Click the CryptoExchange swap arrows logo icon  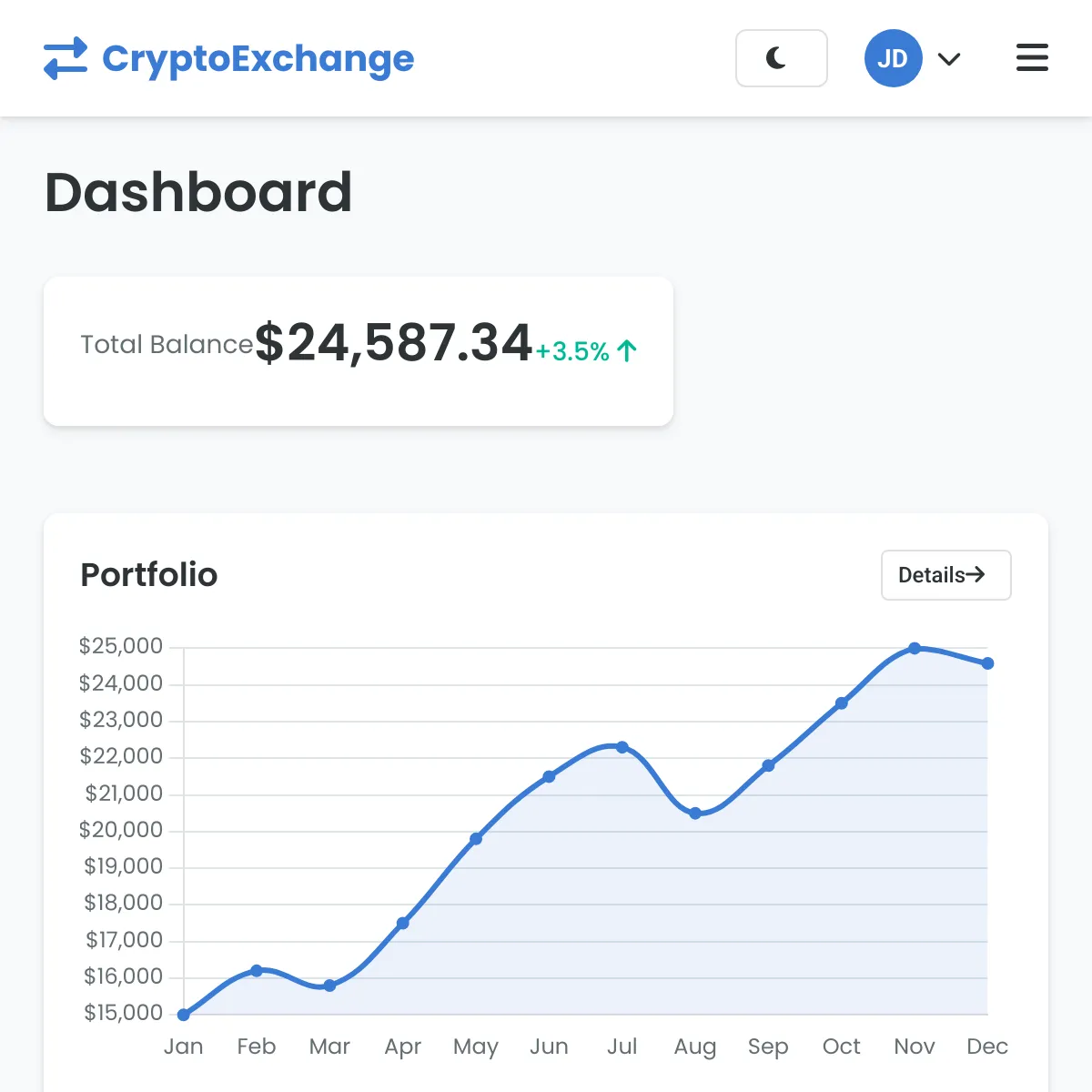pos(66,58)
